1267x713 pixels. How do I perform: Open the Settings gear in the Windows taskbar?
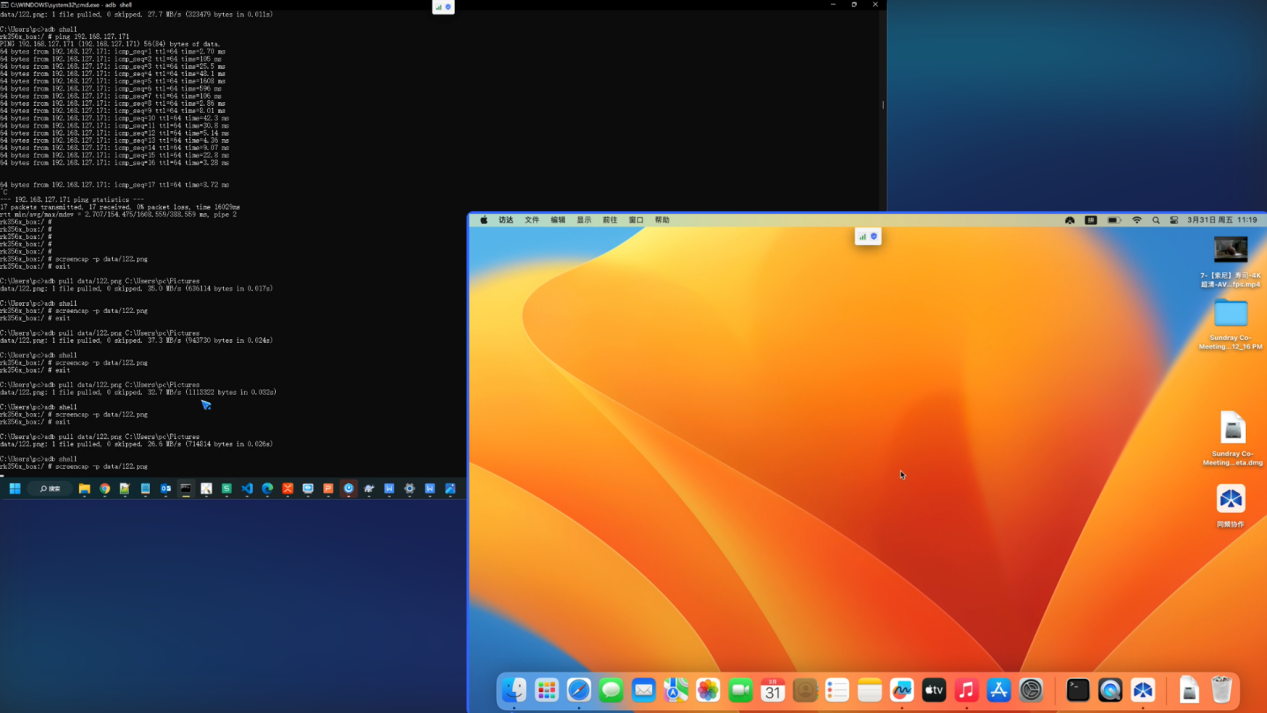409,489
